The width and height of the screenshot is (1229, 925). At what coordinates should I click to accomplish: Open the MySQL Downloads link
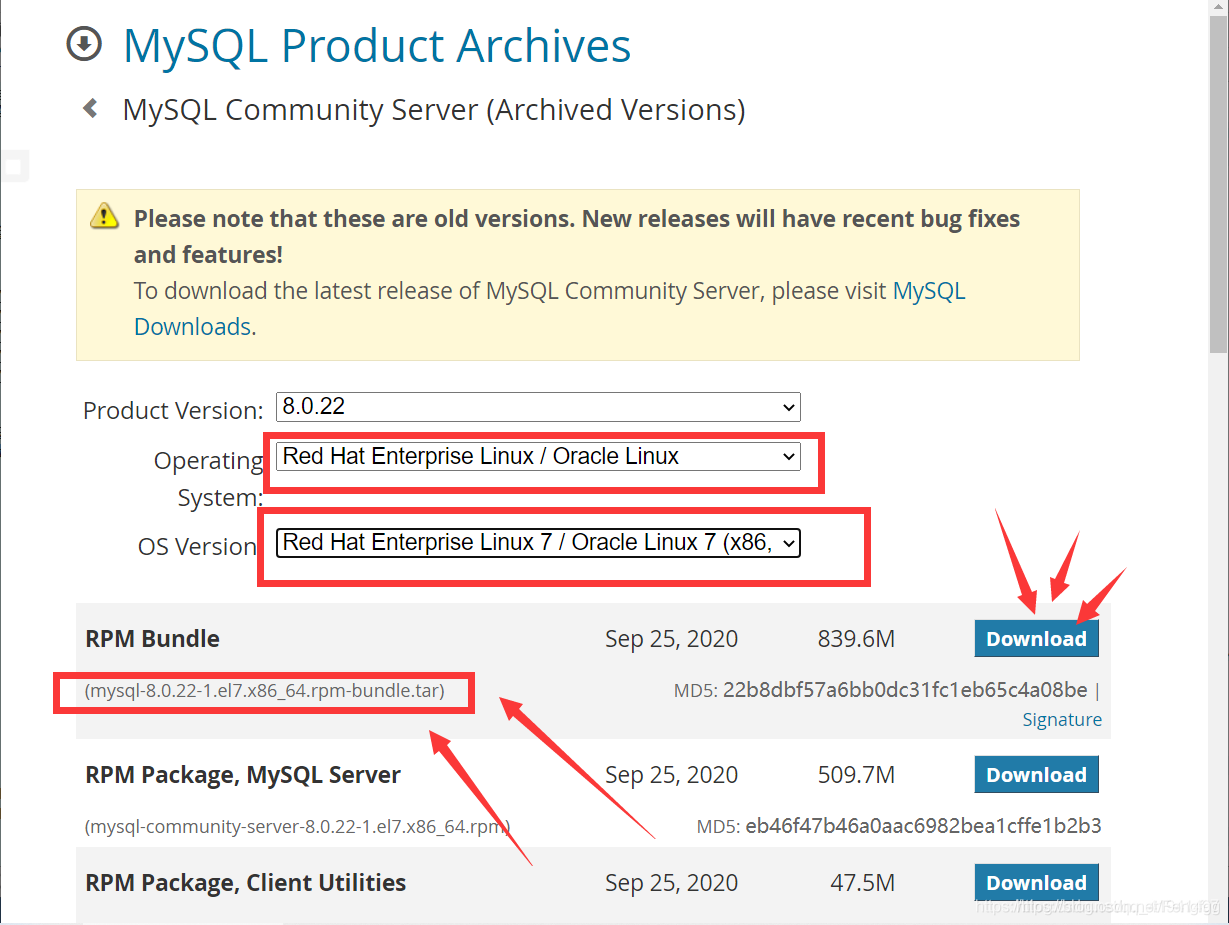[x=927, y=290]
